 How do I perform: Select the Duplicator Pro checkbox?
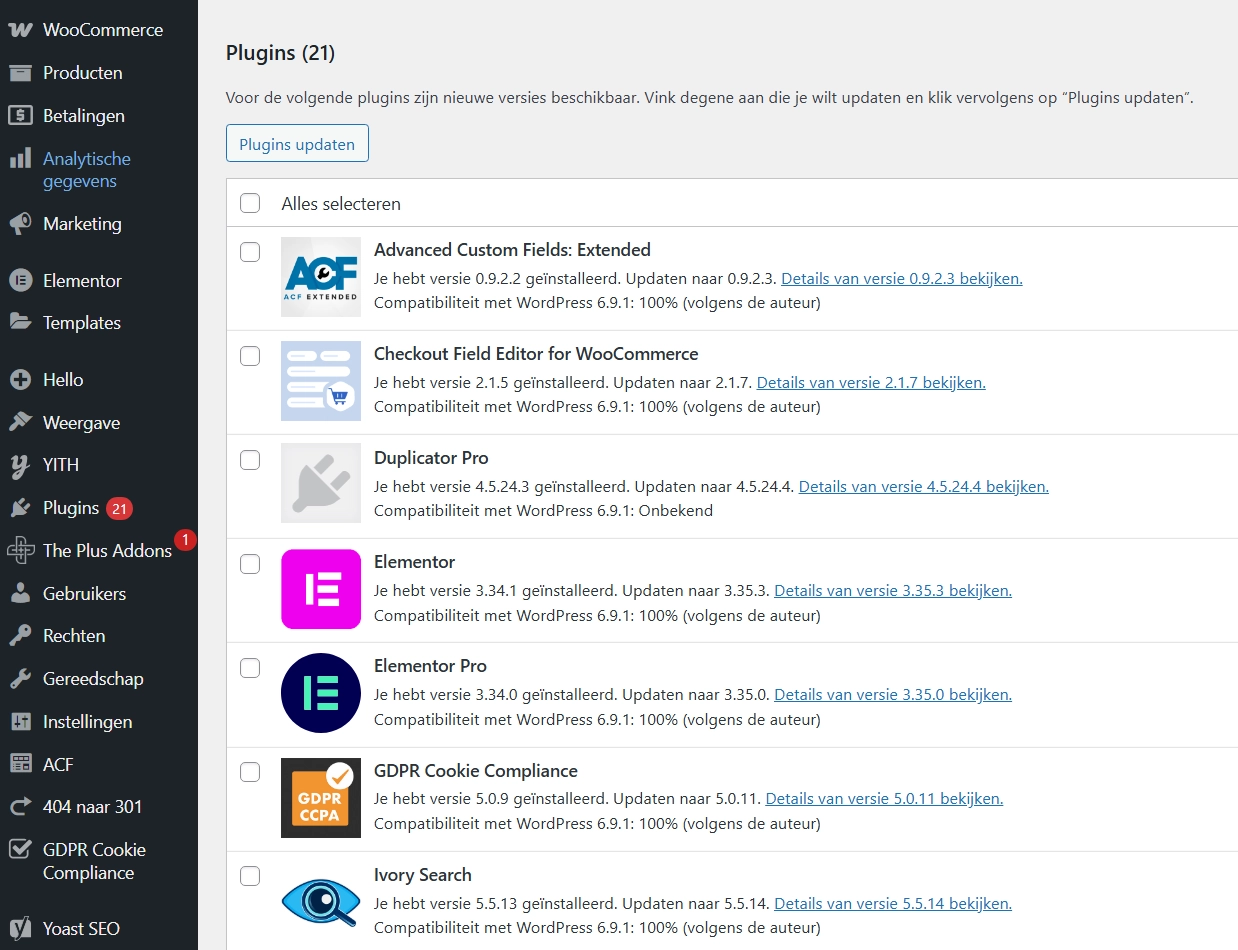pos(250,460)
